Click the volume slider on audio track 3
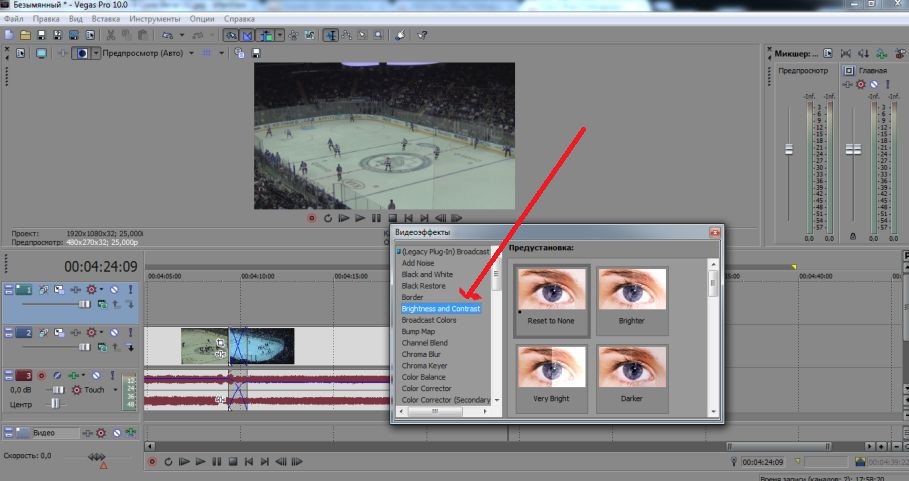This screenshot has height=481, width=909. pos(57,390)
